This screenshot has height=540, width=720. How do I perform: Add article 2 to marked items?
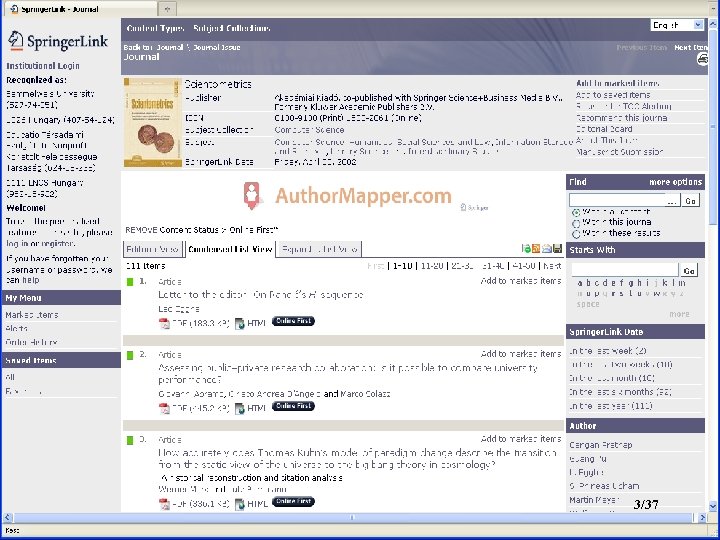pyautogui.click(x=521, y=354)
